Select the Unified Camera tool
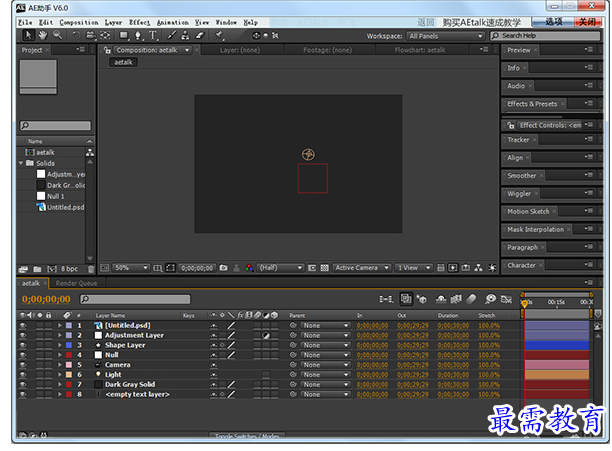This screenshot has height=451, width=612. click(x=91, y=36)
